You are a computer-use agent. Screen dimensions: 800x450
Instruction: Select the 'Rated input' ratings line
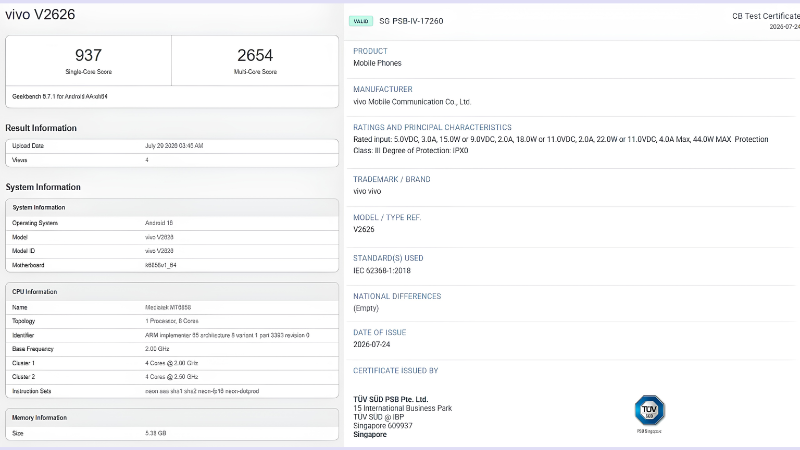(561, 139)
